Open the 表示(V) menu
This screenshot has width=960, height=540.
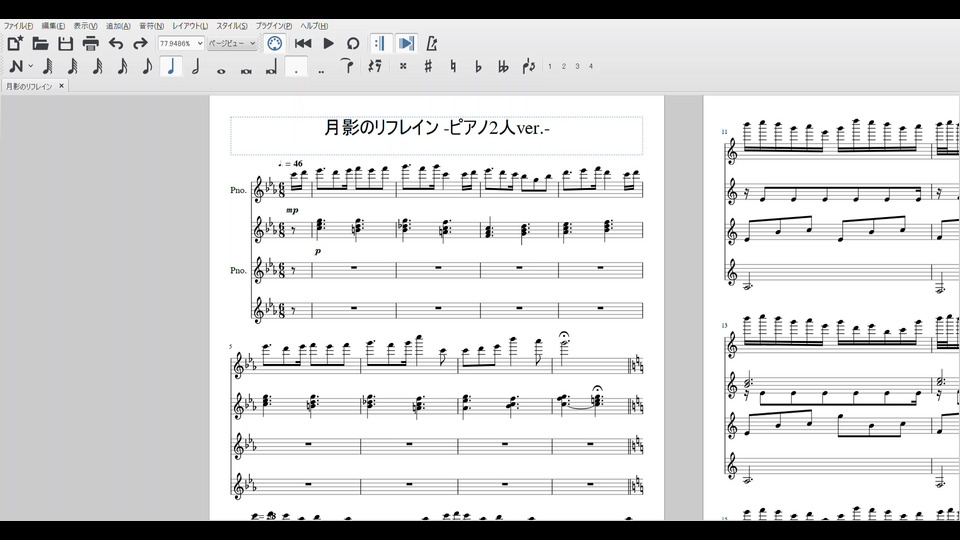tap(86, 26)
